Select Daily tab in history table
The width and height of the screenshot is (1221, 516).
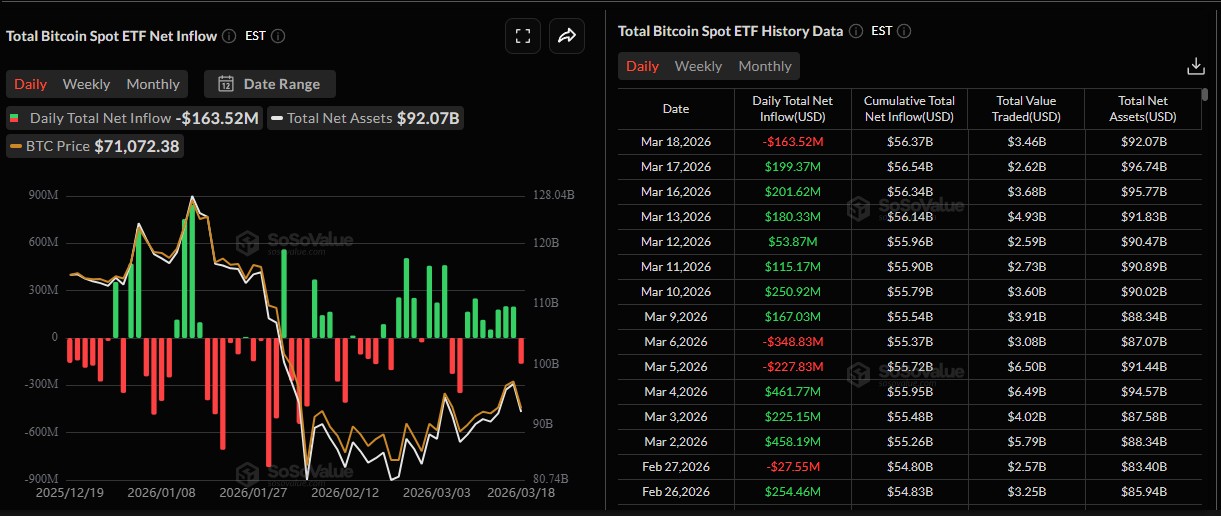coord(642,66)
